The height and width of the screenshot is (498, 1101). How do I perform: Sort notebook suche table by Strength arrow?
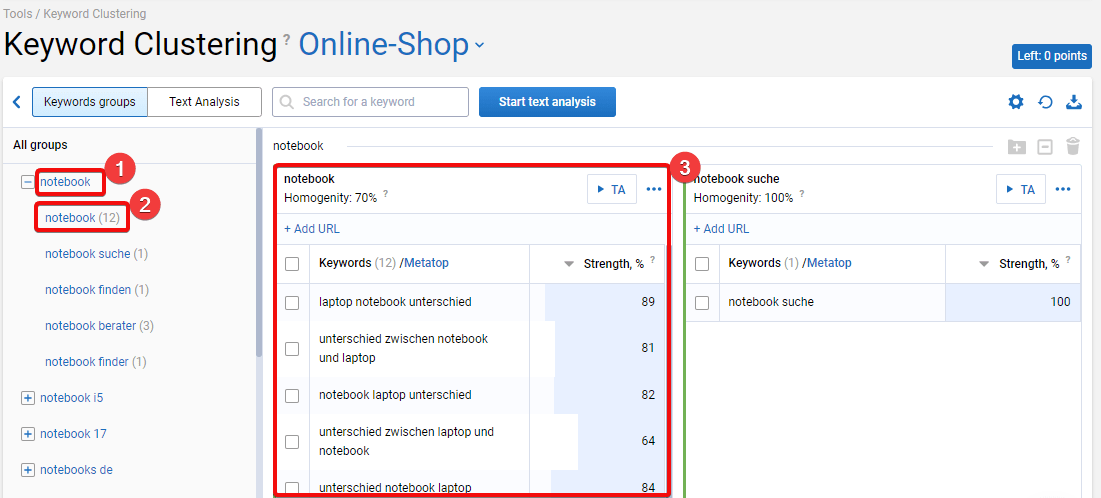pos(984,264)
